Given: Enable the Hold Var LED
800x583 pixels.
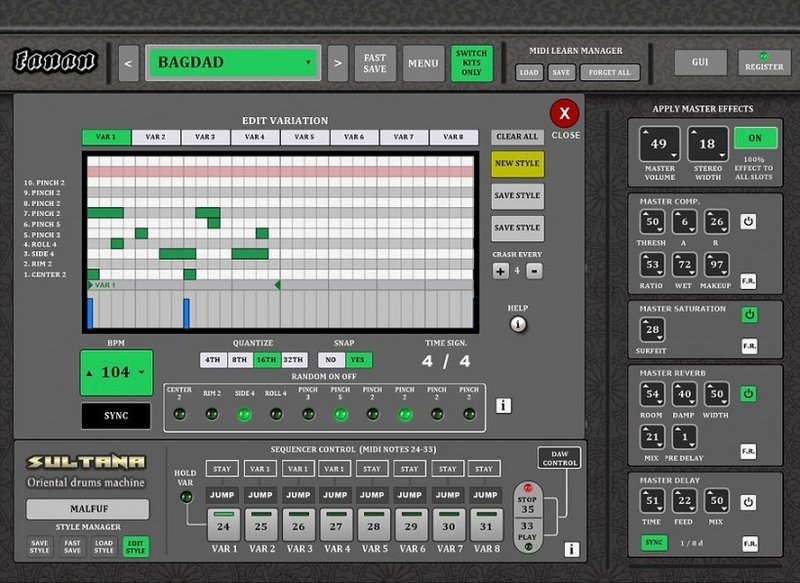Looking at the screenshot, I should pyautogui.click(x=186, y=496).
